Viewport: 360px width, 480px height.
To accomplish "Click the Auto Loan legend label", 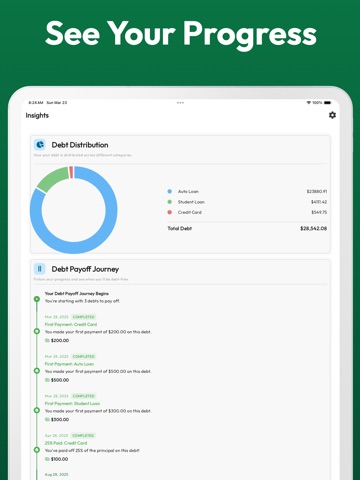I will [x=188, y=191].
